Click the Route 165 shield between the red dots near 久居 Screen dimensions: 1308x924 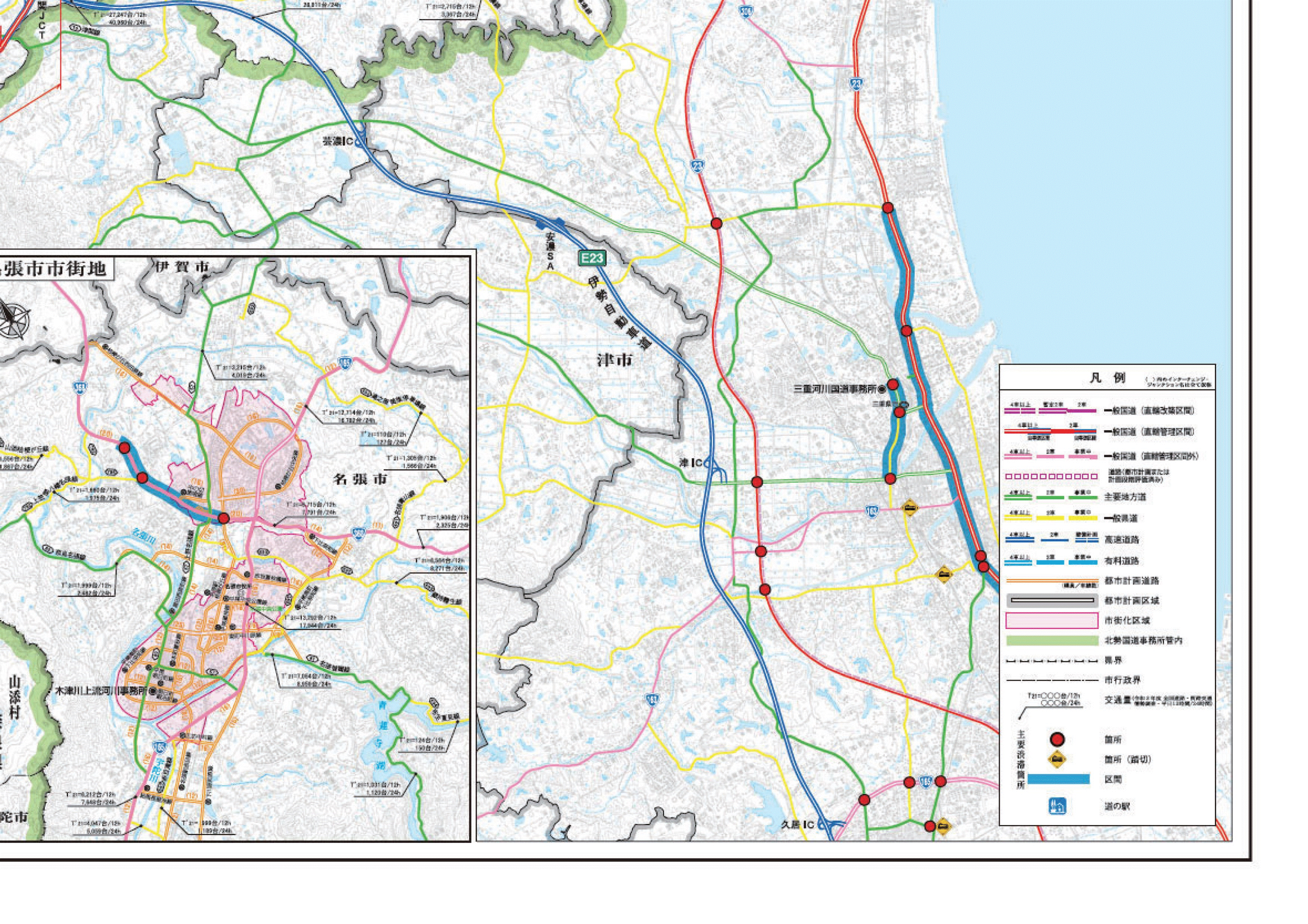[926, 783]
